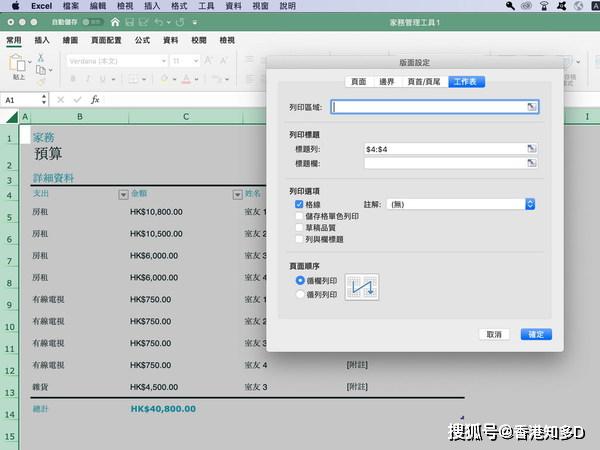Open the 金額 column filter dropdown

[x=238, y=195]
